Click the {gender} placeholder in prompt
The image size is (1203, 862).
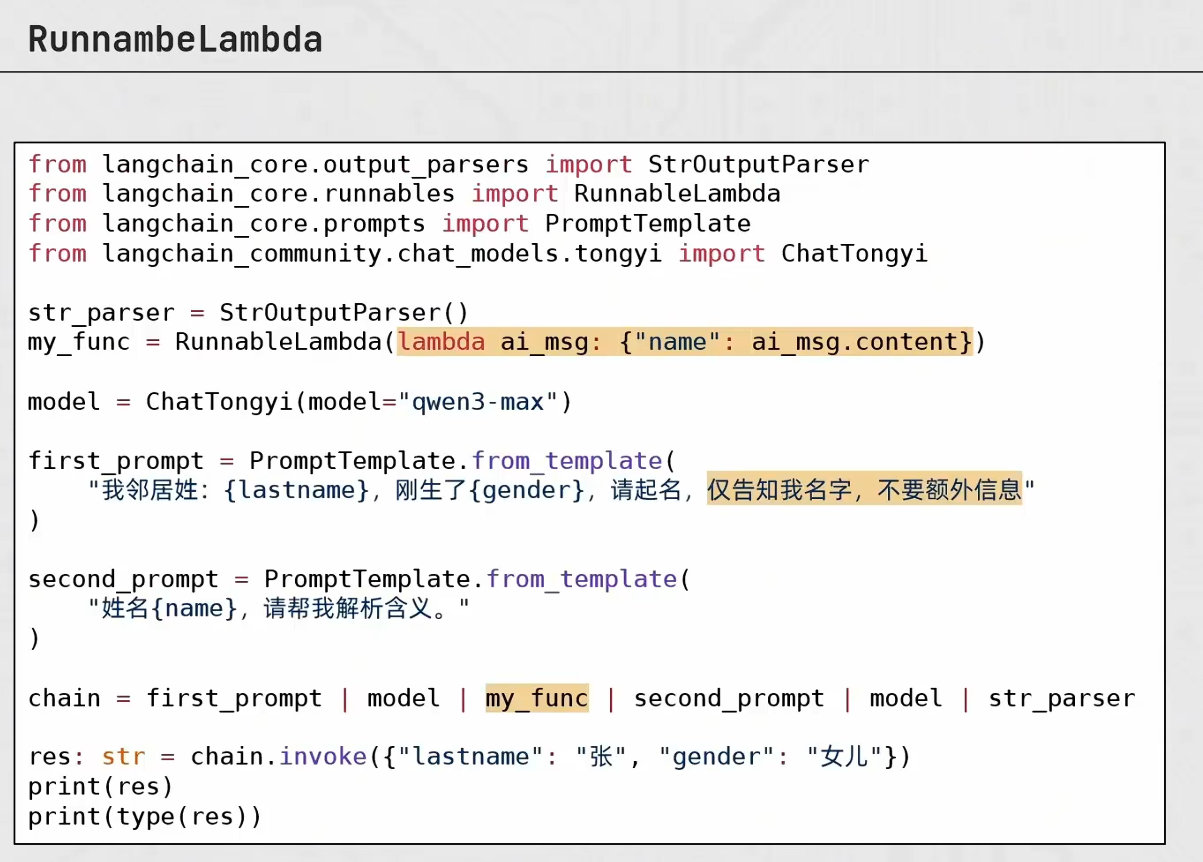(x=533, y=490)
